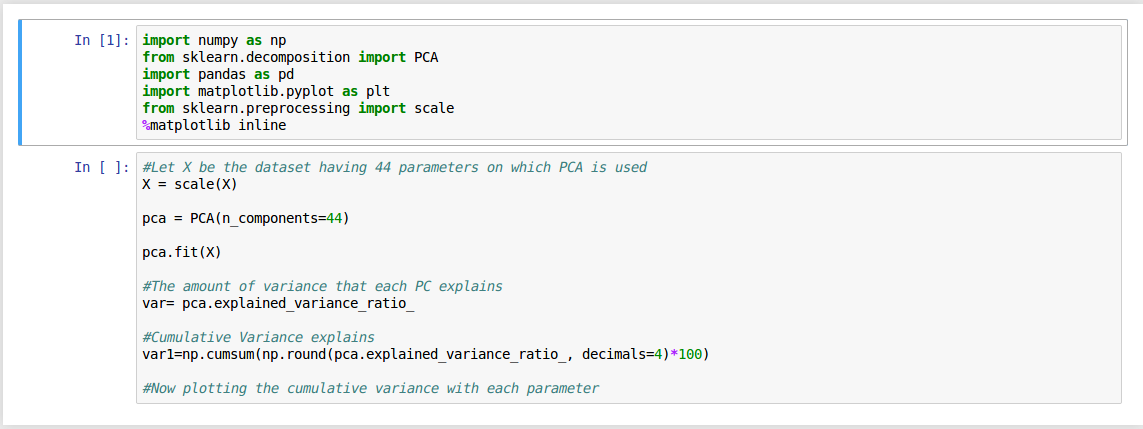Click the 'var1=np.cumsum' code line

tap(426, 355)
